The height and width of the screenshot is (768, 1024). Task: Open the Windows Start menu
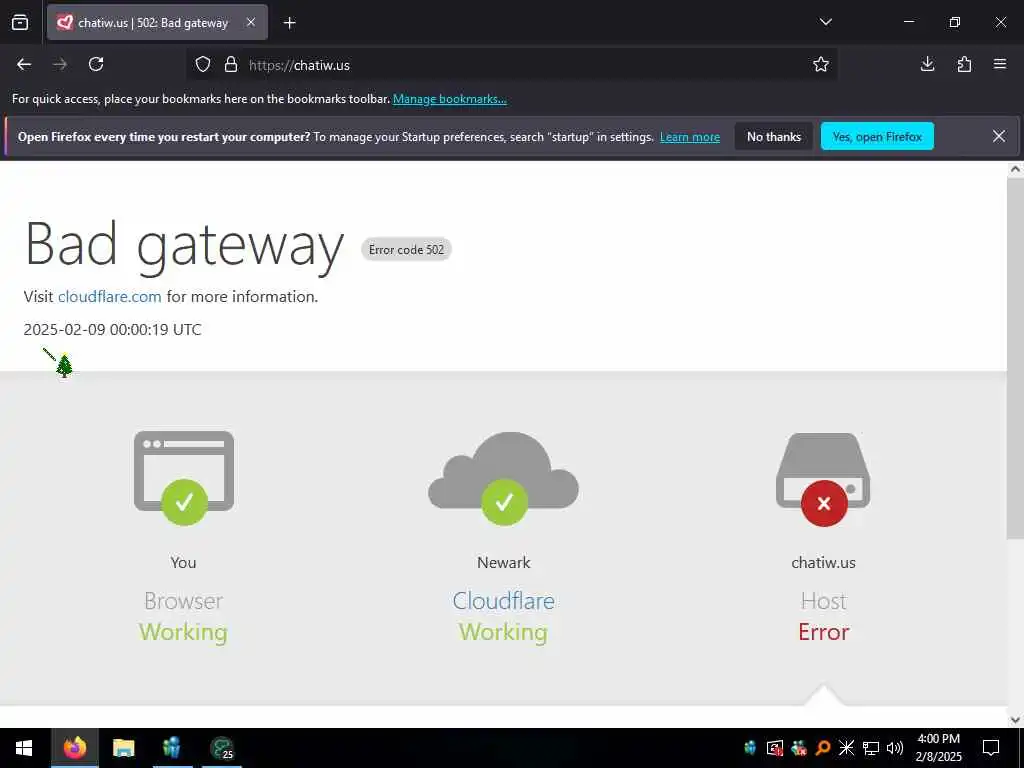point(24,748)
